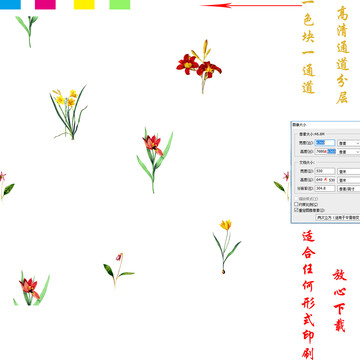Open the 两次立方 resample method dropdown
The width and height of the screenshot is (360, 360).
point(338,217)
